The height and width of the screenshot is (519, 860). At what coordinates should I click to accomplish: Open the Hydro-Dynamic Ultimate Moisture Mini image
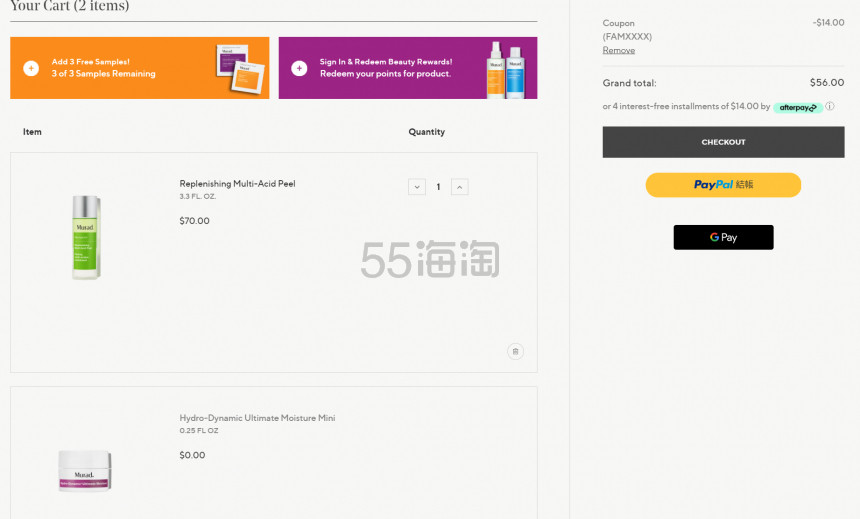(x=85, y=470)
